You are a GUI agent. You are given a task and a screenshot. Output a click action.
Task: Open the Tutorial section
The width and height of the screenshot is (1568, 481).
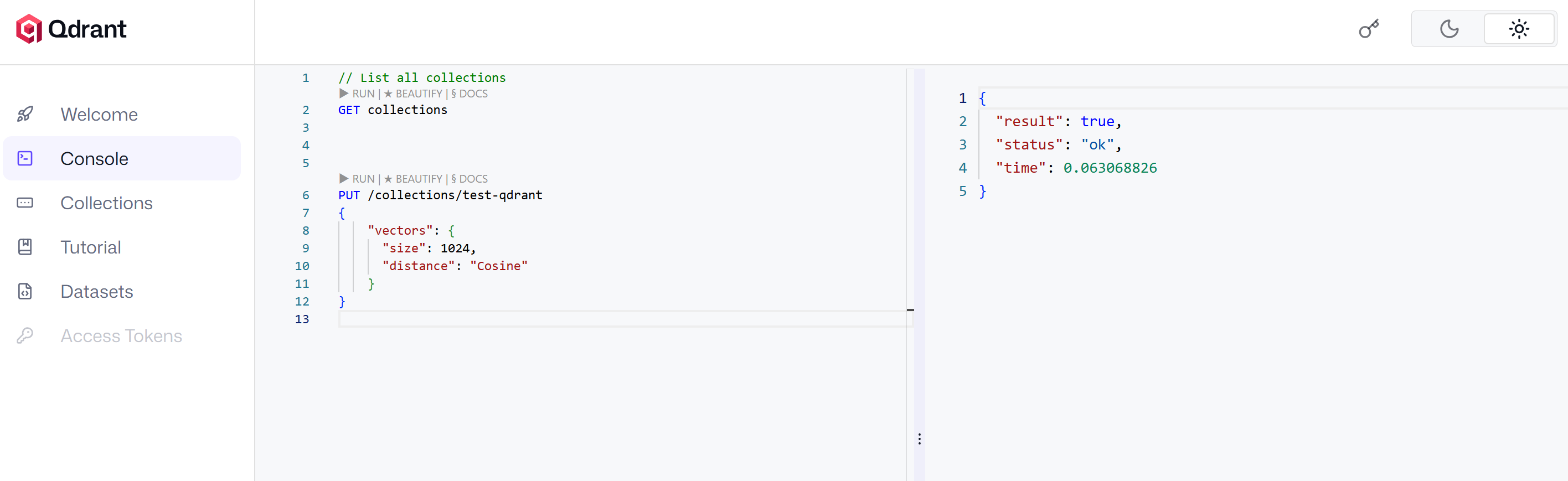tap(122, 247)
